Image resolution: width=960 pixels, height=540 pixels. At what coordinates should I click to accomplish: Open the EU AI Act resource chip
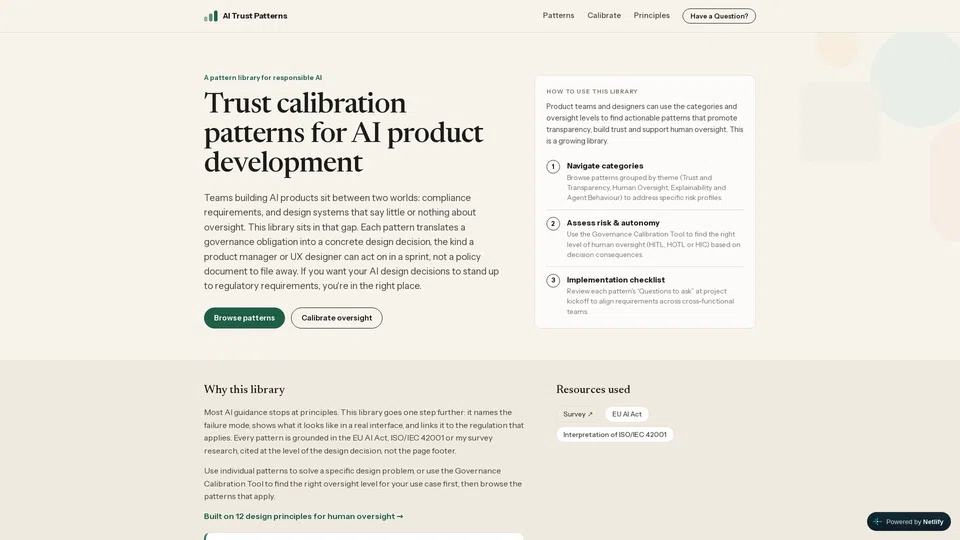click(626, 414)
